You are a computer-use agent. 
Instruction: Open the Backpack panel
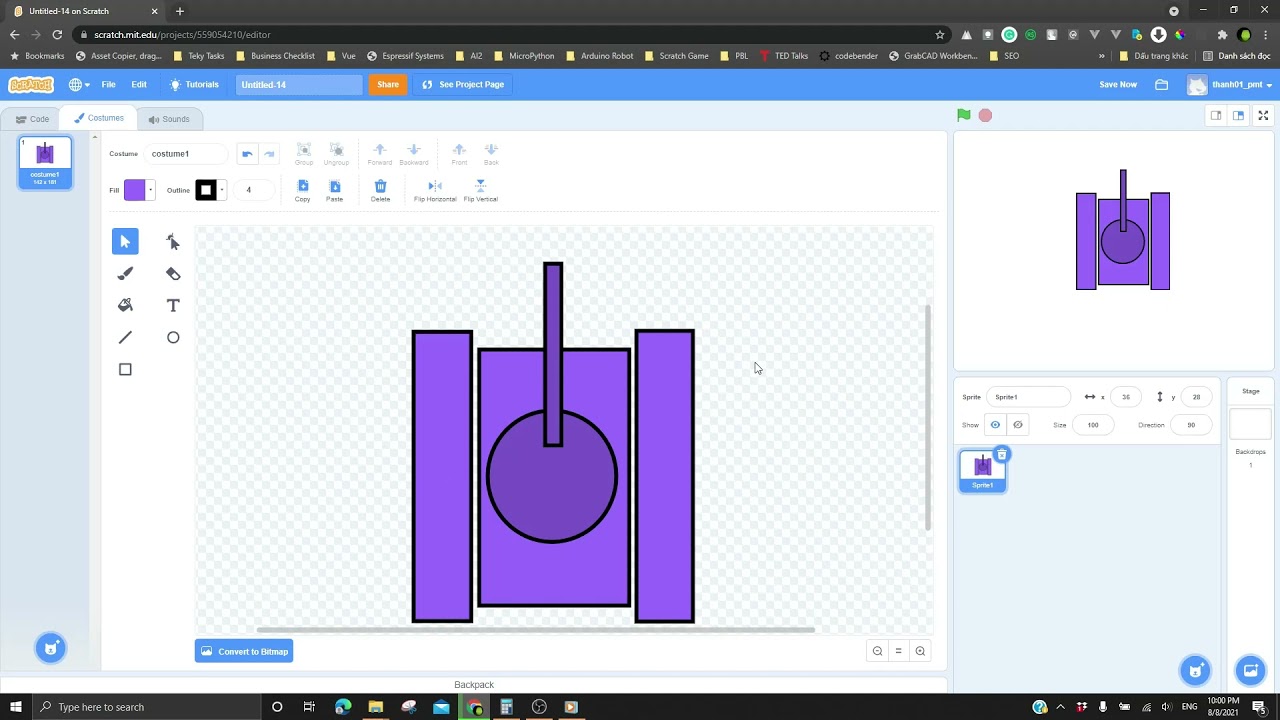(474, 685)
